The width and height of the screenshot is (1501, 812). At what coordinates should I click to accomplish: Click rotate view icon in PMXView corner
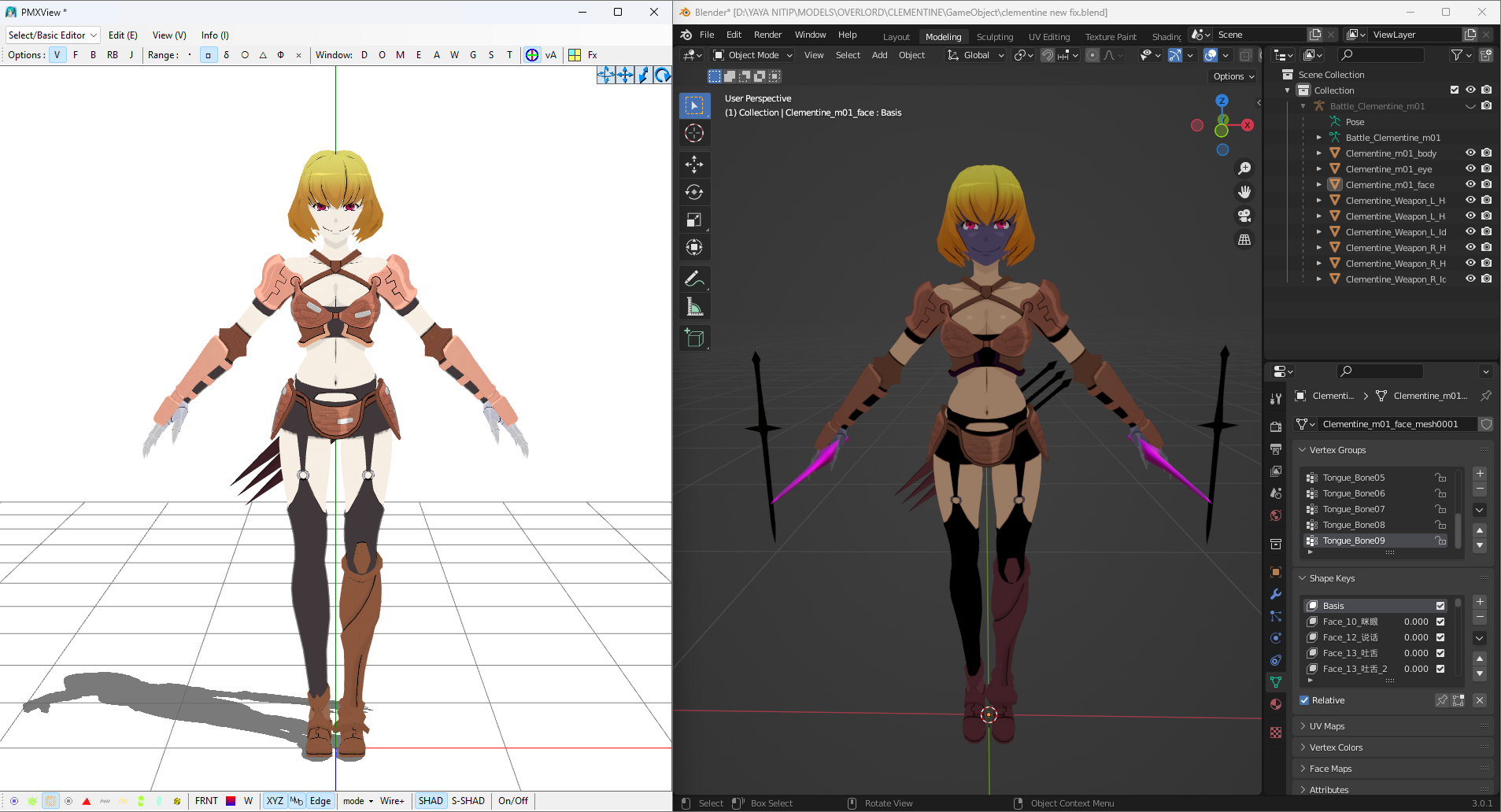tap(663, 75)
